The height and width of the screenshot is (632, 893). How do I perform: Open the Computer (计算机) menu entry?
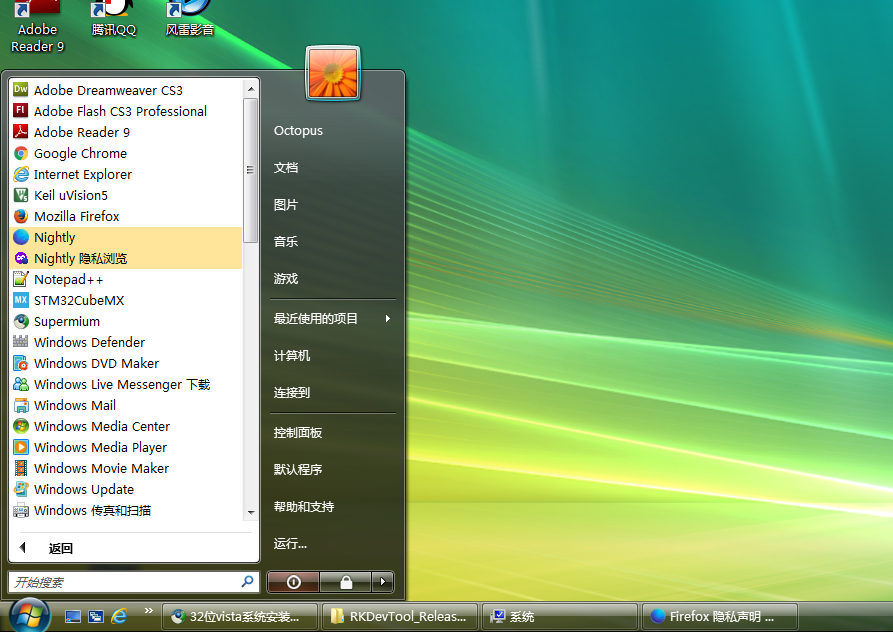(292, 355)
